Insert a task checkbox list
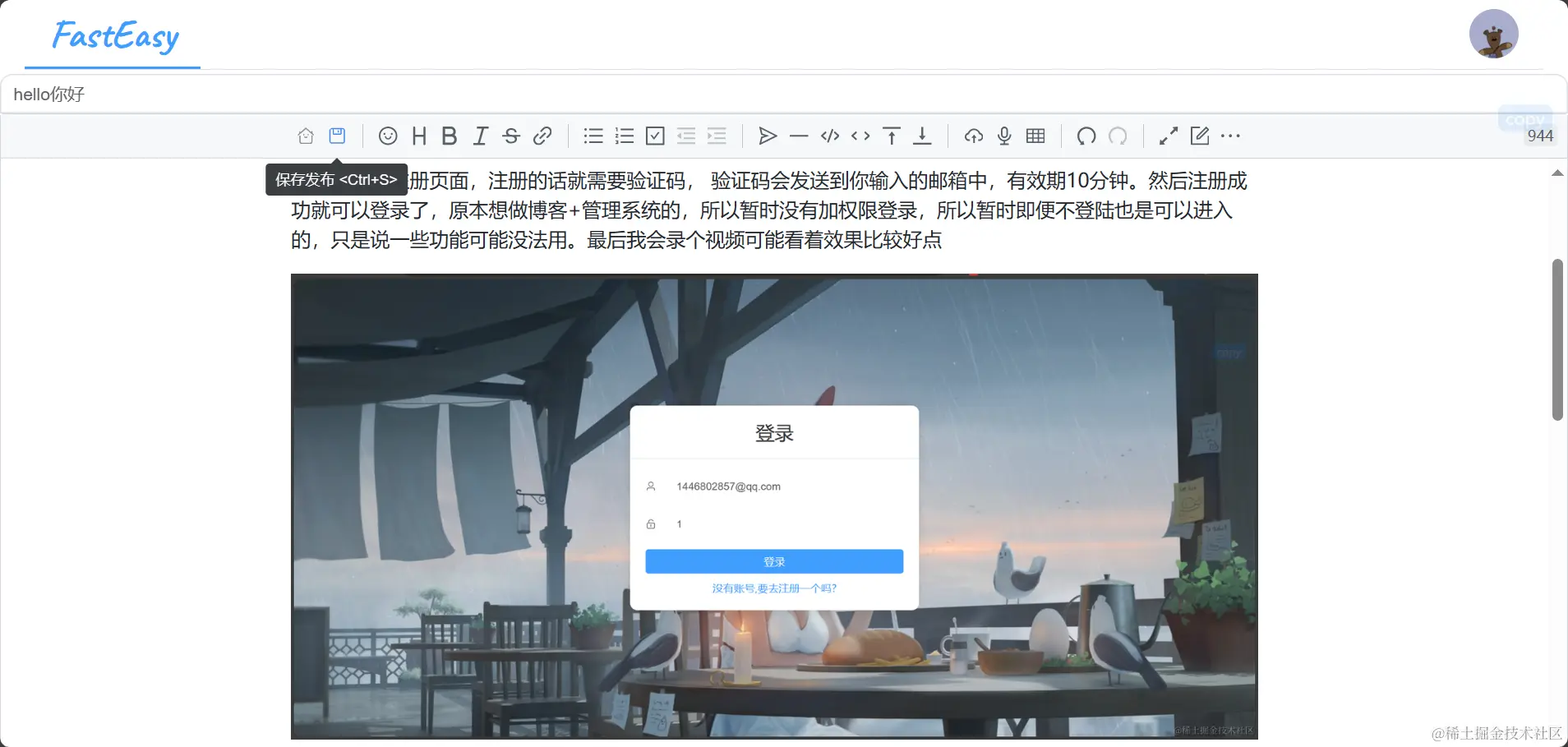The height and width of the screenshot is (747, 1568). click(x=655, y=136)
